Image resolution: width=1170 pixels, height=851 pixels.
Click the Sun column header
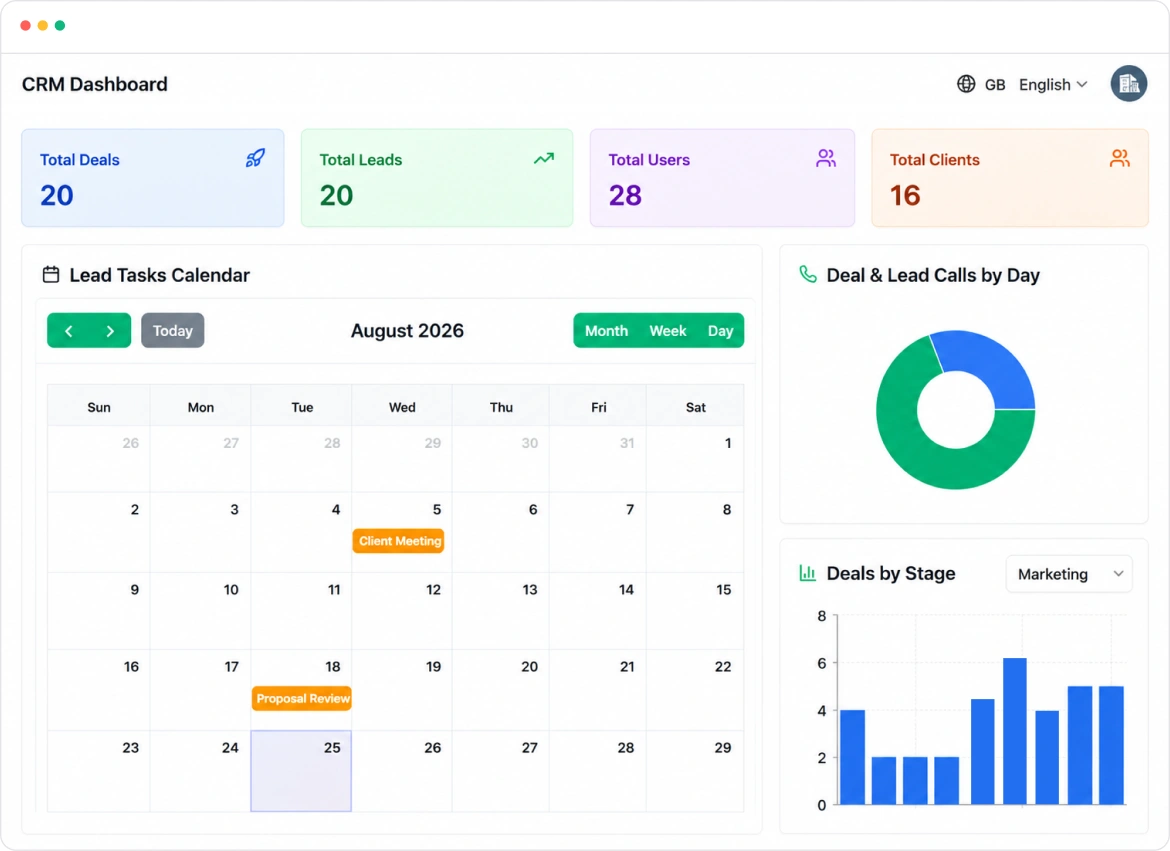coord(98,407)
